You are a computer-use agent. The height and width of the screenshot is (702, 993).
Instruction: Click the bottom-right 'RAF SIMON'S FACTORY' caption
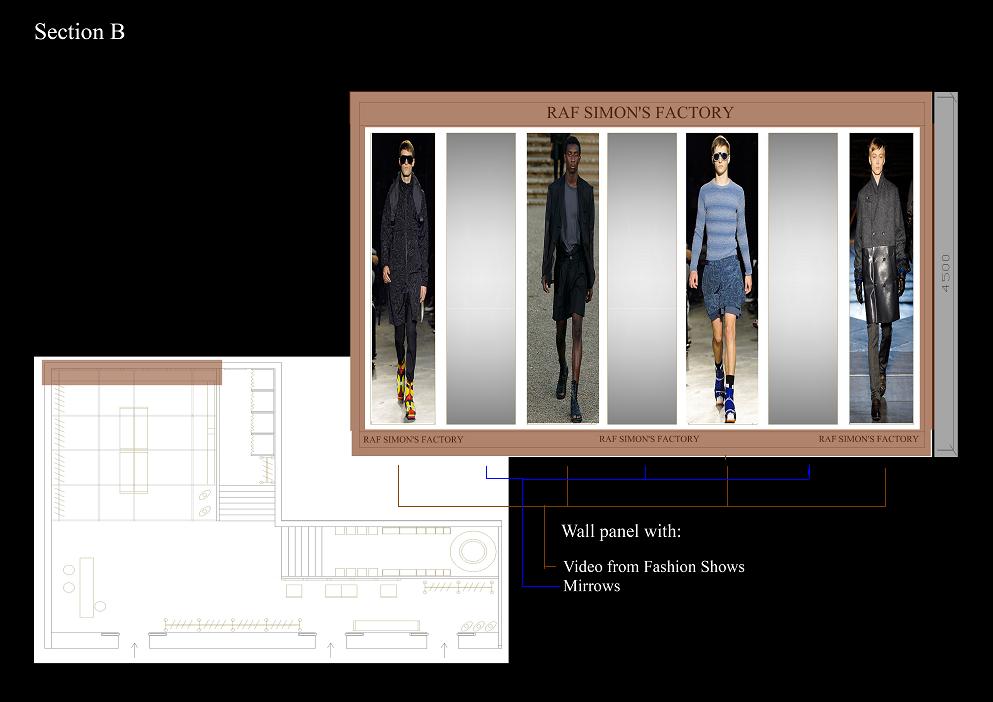pos(868,438)
